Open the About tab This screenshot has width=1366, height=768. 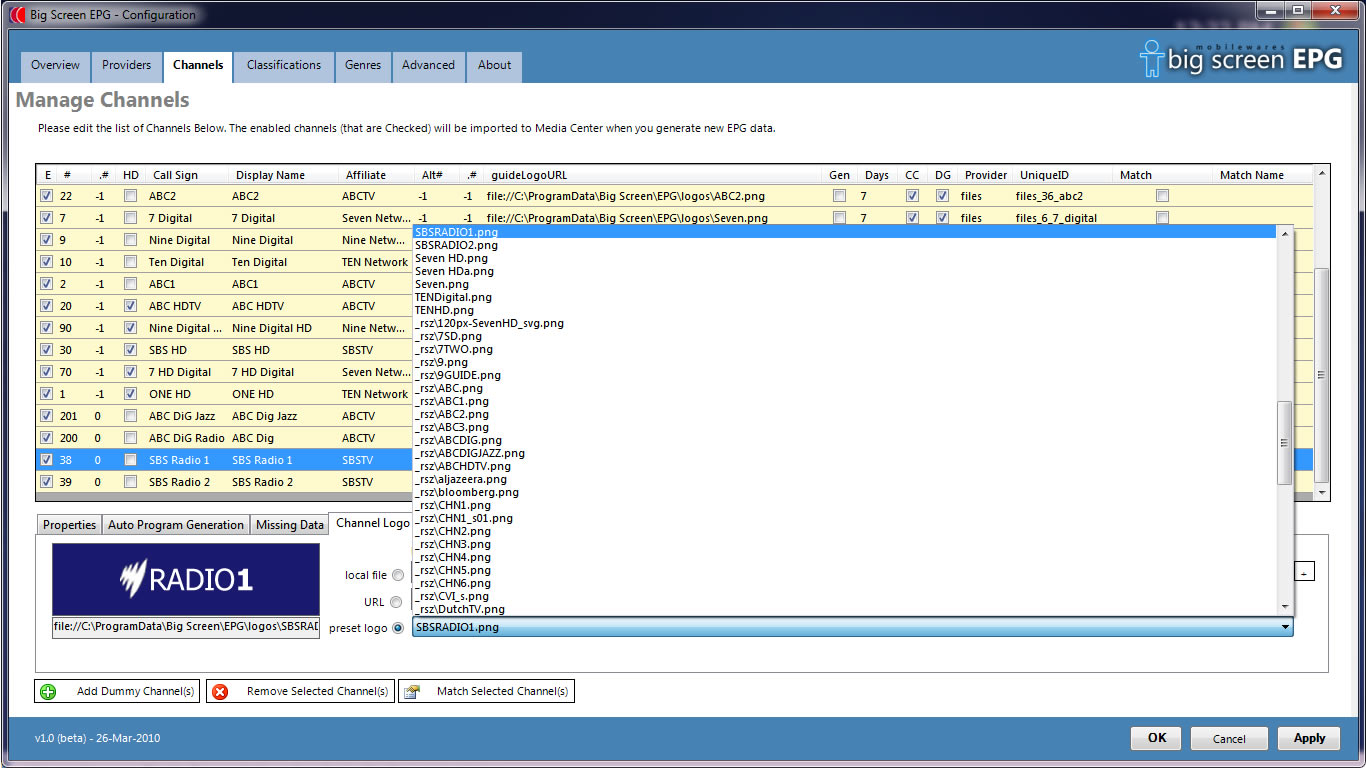494,66
